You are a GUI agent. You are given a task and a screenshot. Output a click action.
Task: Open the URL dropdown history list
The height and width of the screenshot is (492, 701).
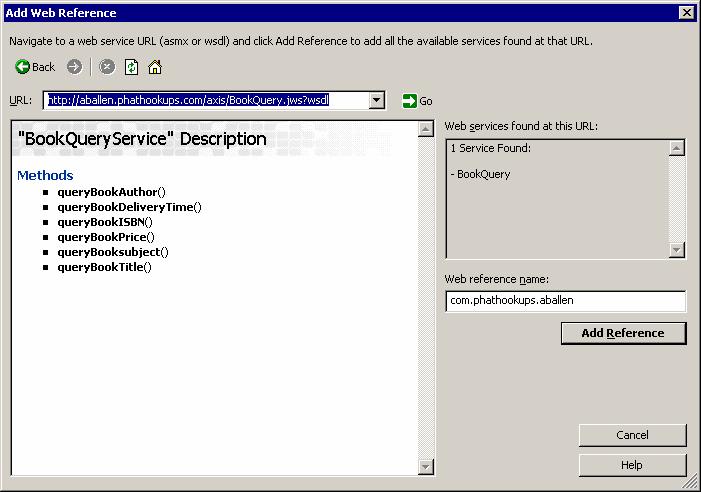coord(377,100)
